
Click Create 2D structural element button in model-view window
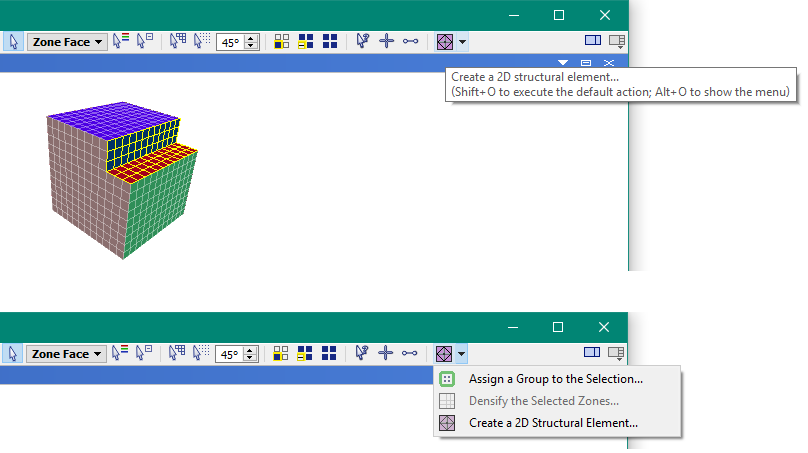(x=445, y=42)
